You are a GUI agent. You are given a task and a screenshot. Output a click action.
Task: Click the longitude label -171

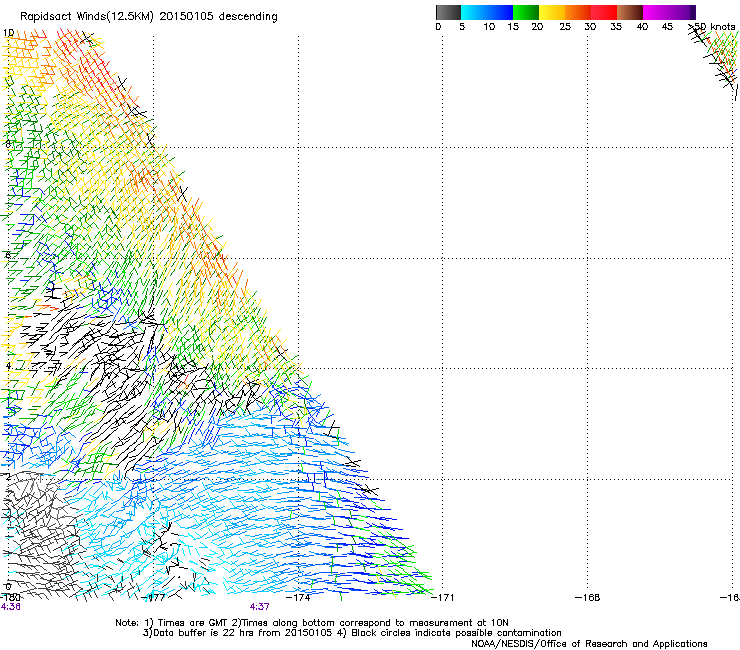click(x=443, y=598)
